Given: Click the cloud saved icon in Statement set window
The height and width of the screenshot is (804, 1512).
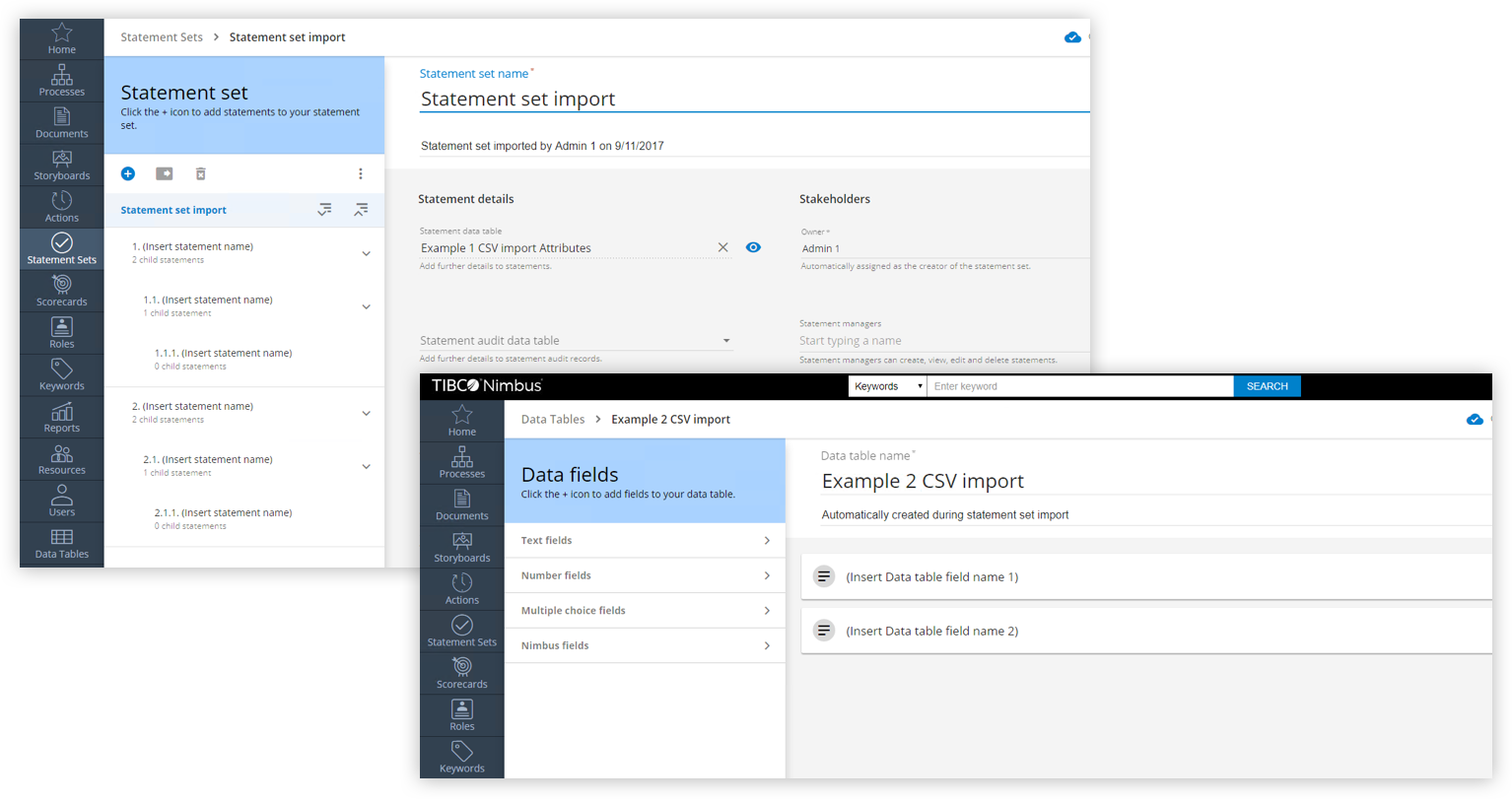Looking at the screenshot, I should pyautogui.click(x=1072, y=37).
